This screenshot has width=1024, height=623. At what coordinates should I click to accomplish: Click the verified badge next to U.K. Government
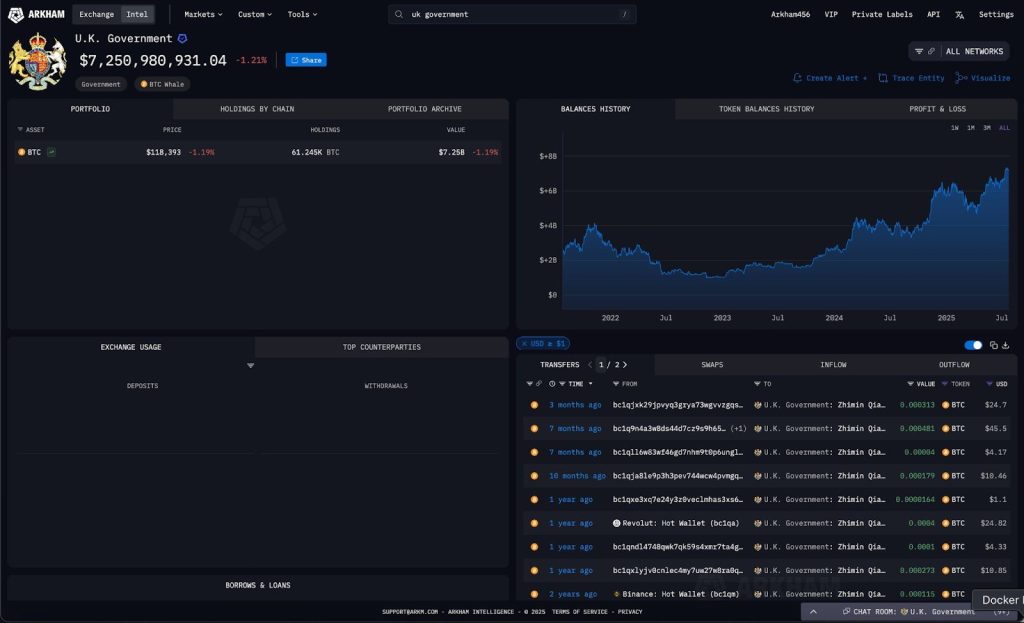[x=182, y=39]
